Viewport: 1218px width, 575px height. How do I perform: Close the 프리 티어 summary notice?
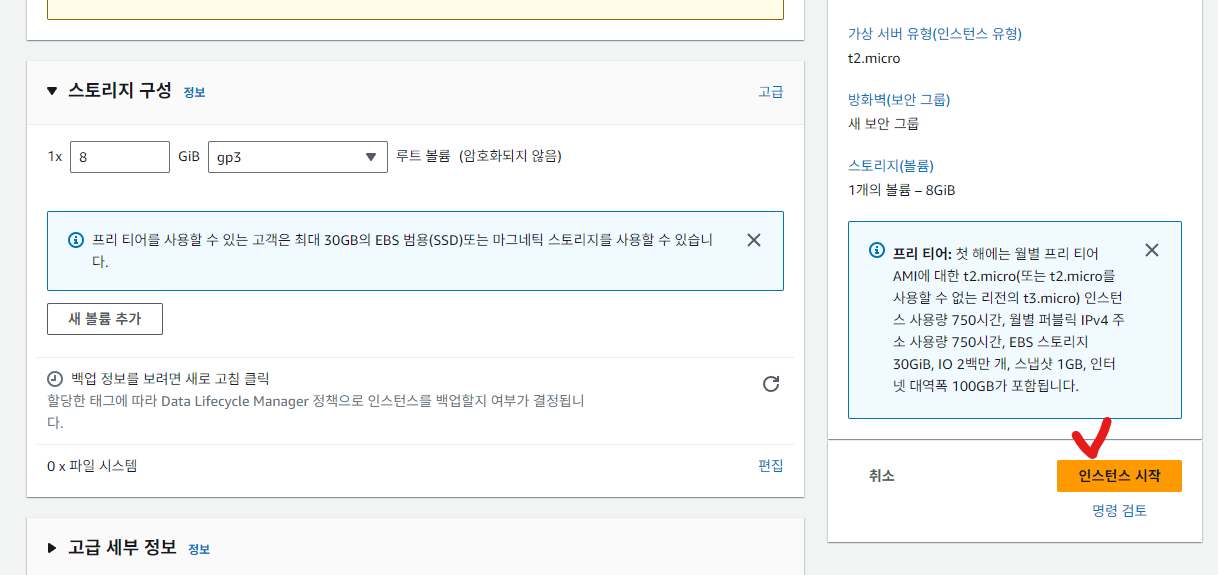[1152, 250]
